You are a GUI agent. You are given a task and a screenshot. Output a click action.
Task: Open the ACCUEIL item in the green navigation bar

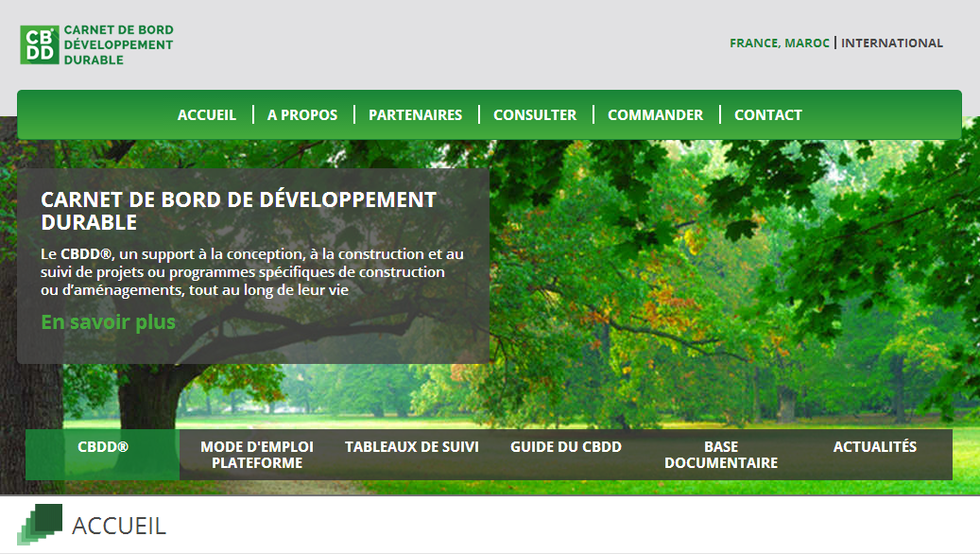(x=207, y=115)
